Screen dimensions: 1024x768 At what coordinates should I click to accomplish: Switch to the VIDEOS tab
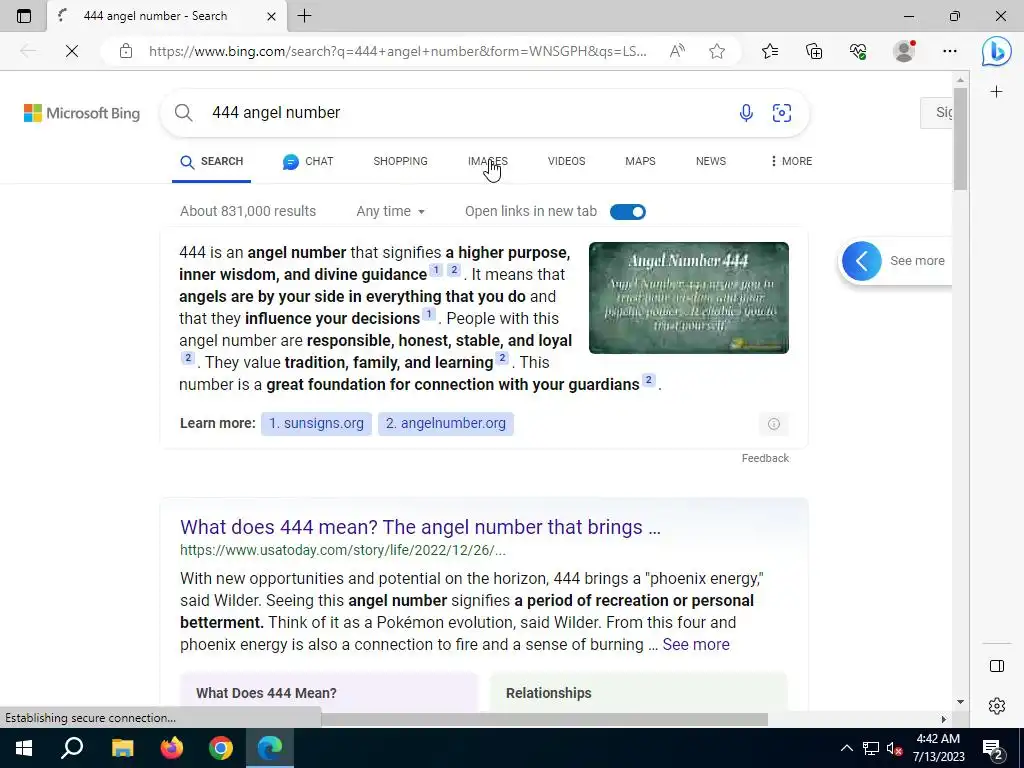pos(566,161)
